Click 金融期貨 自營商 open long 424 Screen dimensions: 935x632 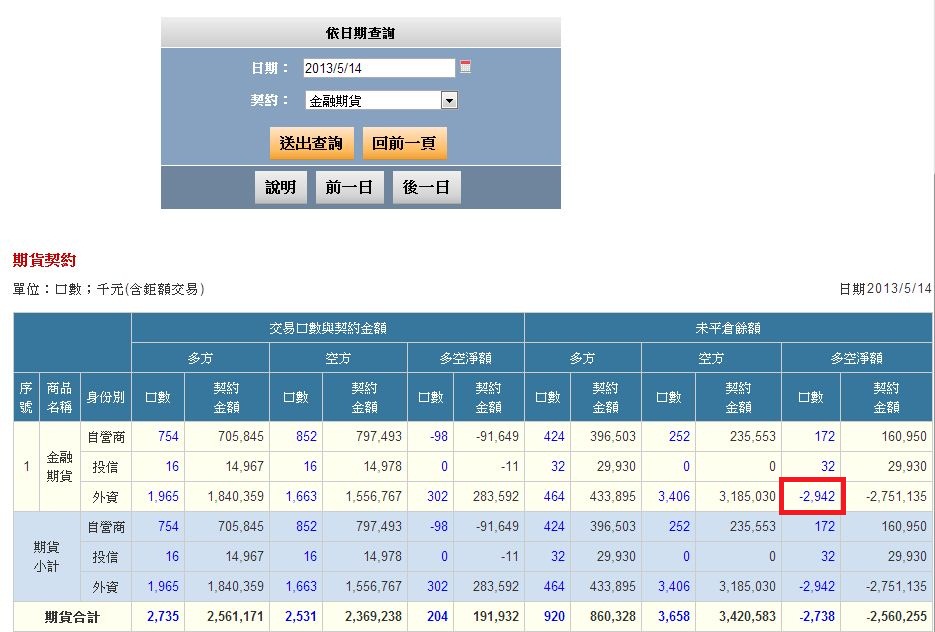554,436
